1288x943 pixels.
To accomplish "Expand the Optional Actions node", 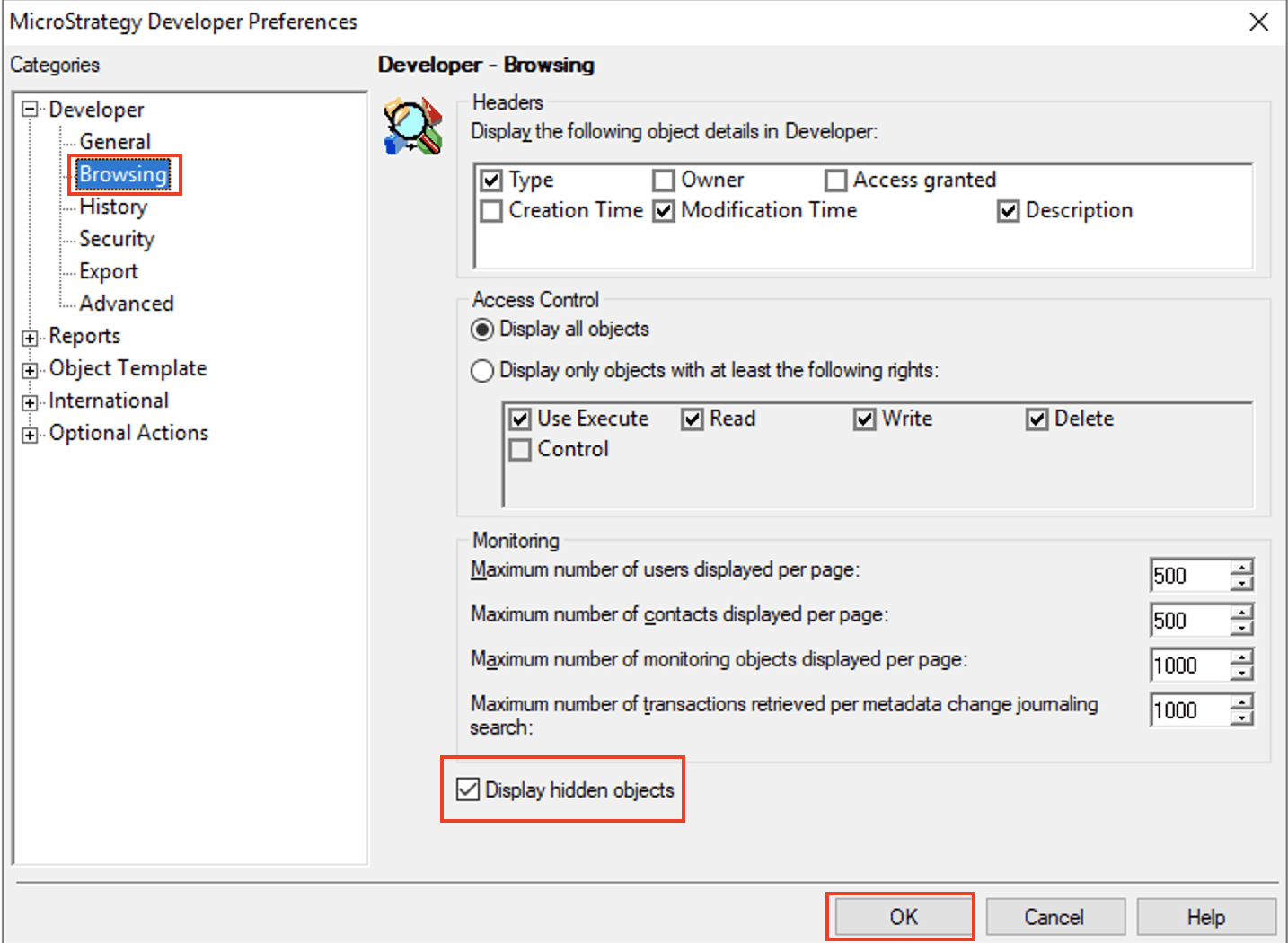I will coord(31,435).
